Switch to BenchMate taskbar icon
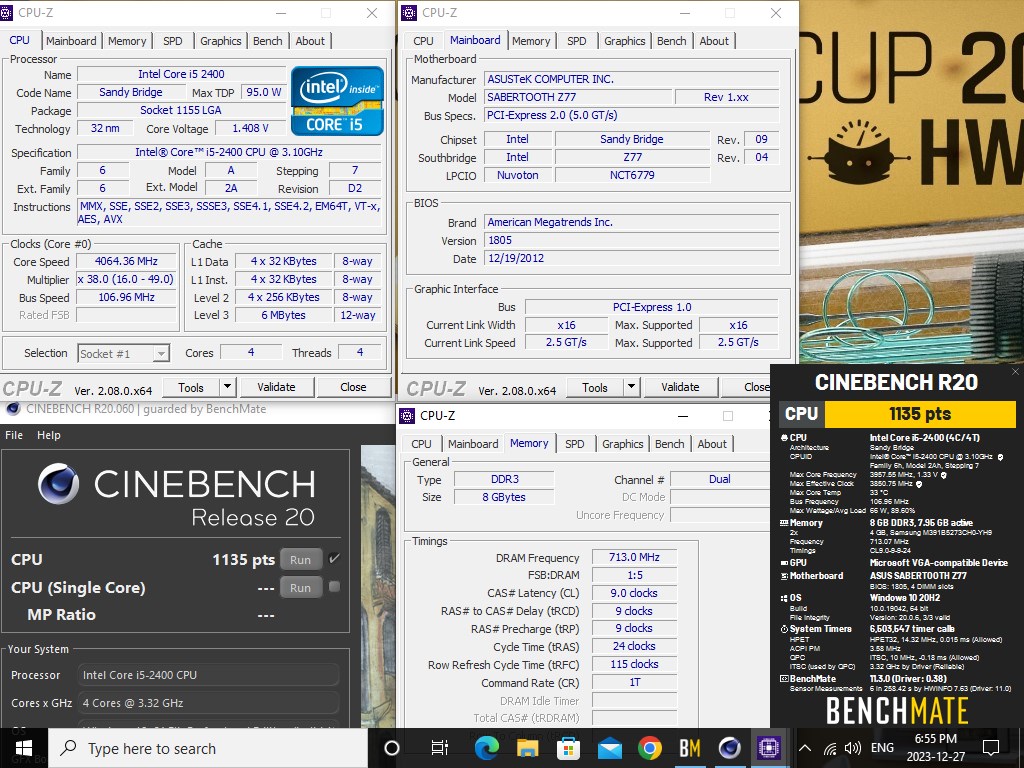 [690, 748]
